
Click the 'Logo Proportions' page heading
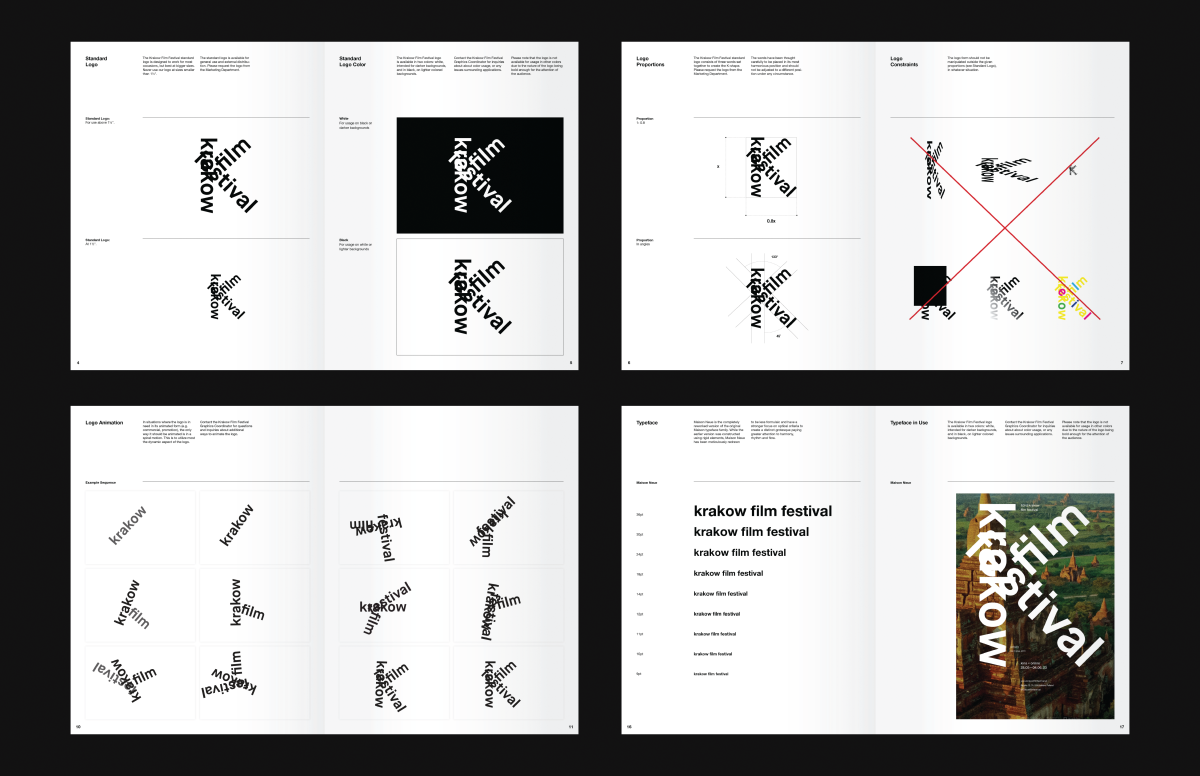click(650, 62)
